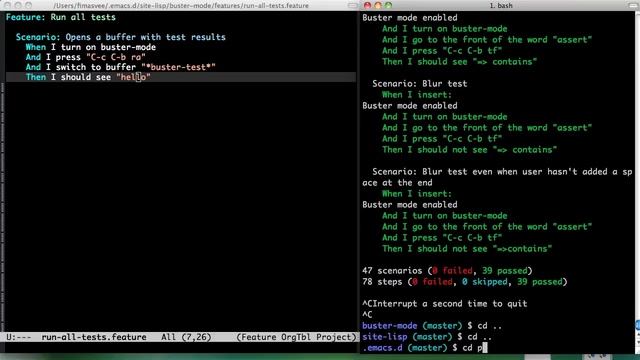Click 'Then I should not see "=> contains"' line
Image resolution: width=640 pixels, height=360 pixels.
(x=469, y=150)
